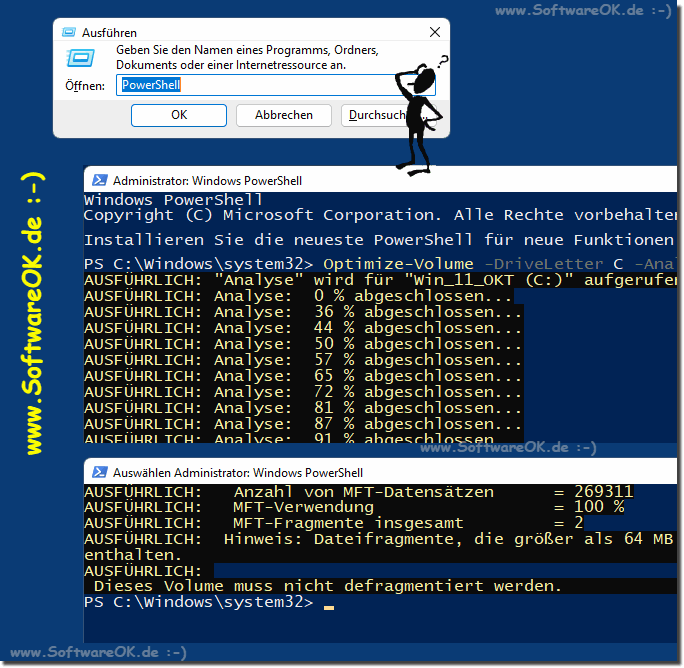The image size is (684, 668).
Task: Click 'Dieses Volume muss nicht defragmentiert werden.'
Action: [x=328, y=586]
